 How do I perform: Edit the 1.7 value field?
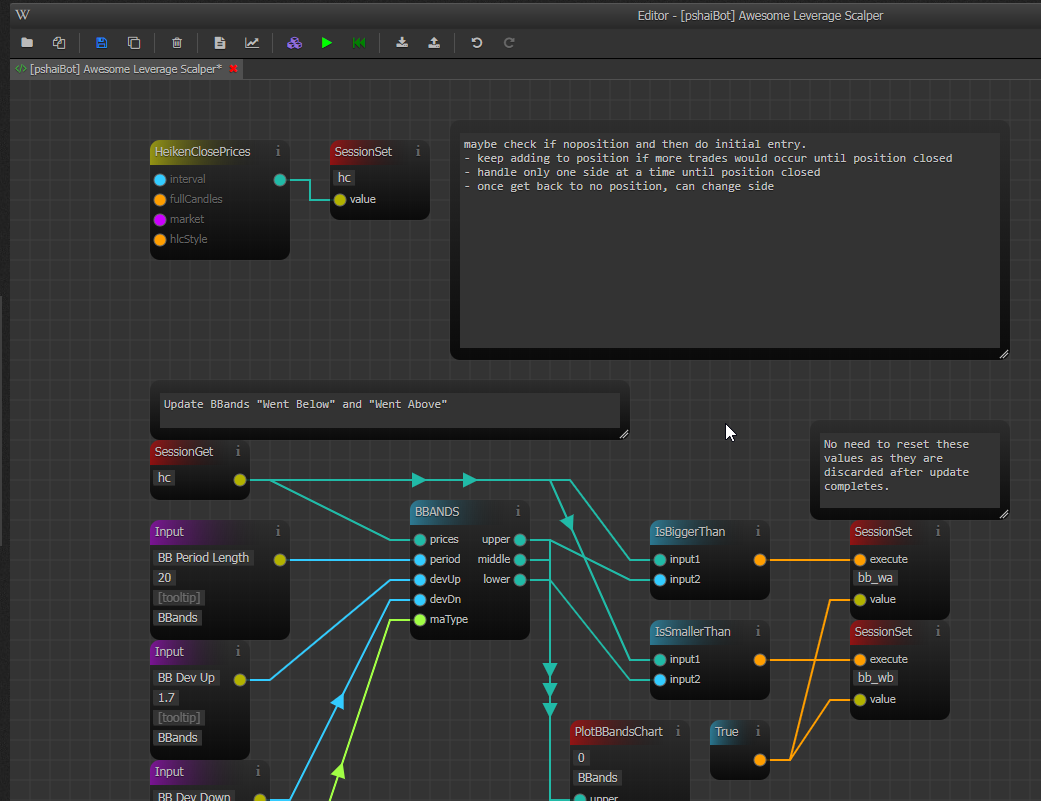click(x=167, y=697)
